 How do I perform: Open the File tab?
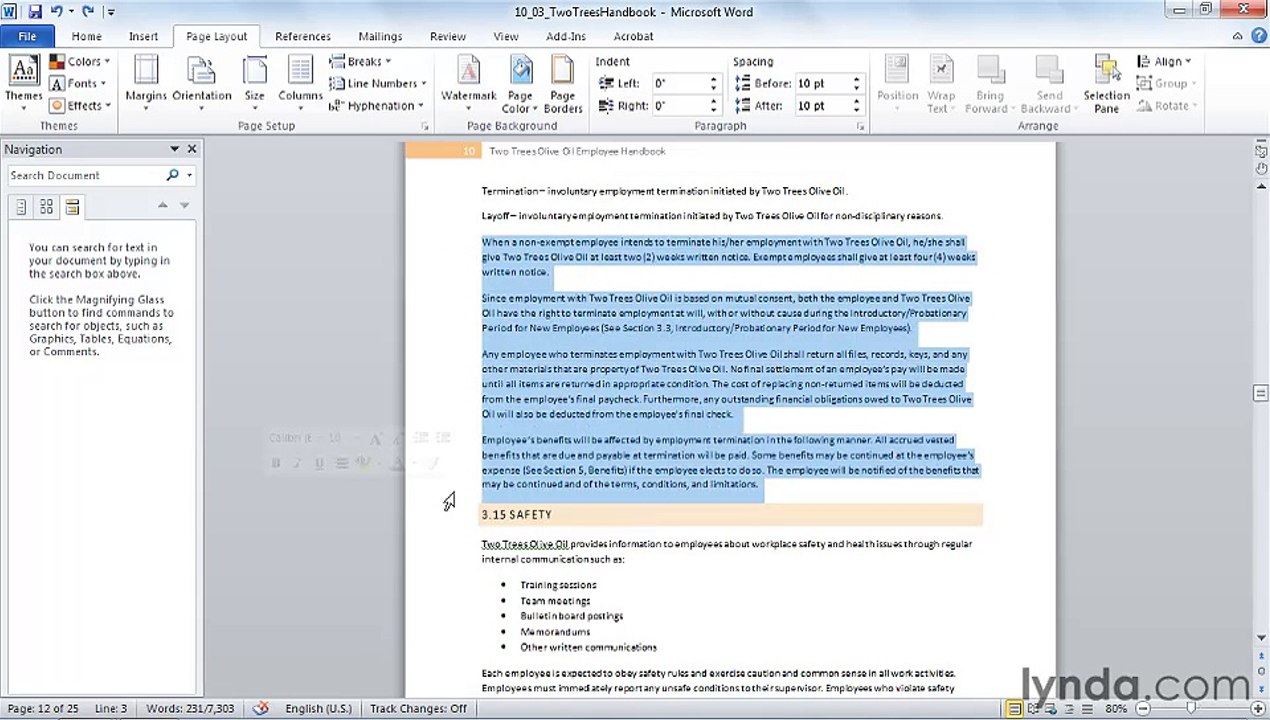[x=27, y=36]
